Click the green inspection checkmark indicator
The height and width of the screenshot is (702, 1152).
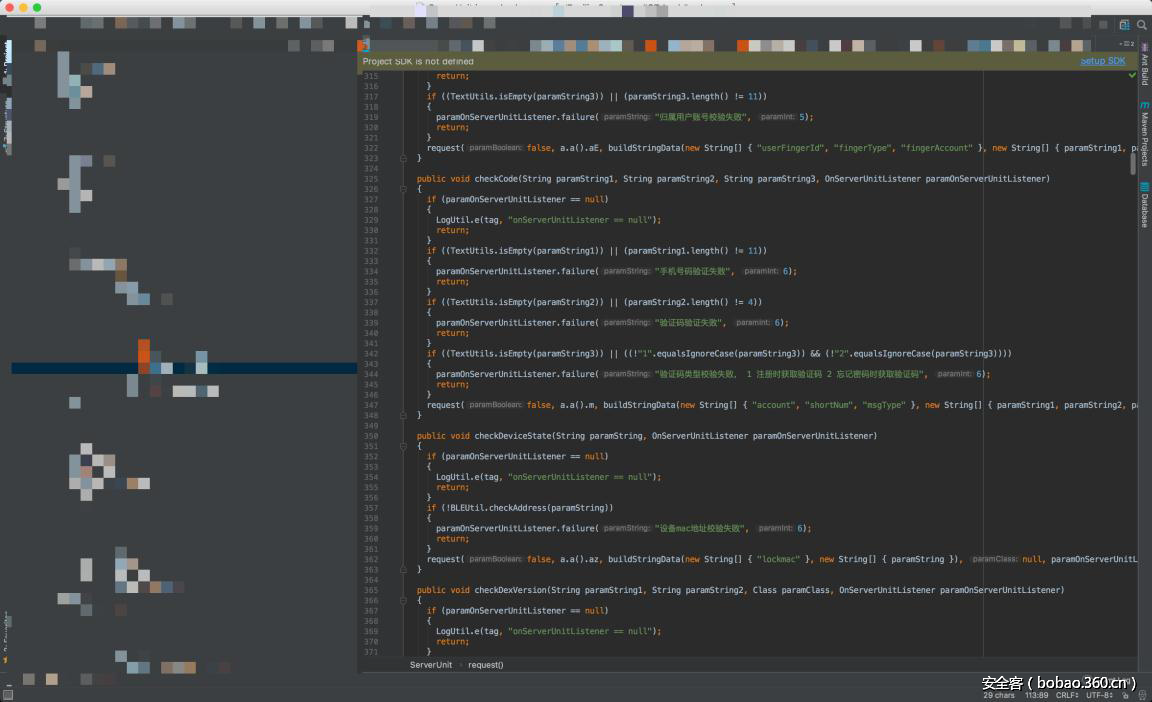pyautogui.click(x=1132, y=75)
